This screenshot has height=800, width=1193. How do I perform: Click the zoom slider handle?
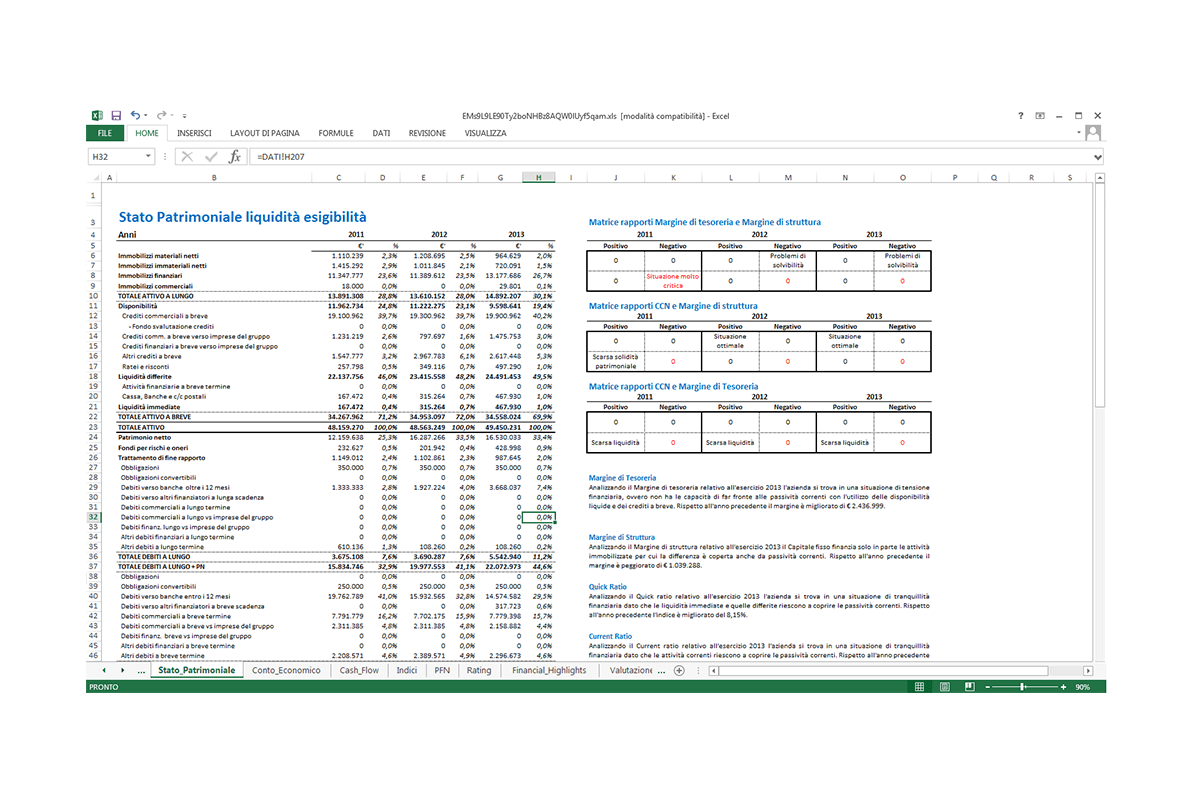coord(1023,687)
